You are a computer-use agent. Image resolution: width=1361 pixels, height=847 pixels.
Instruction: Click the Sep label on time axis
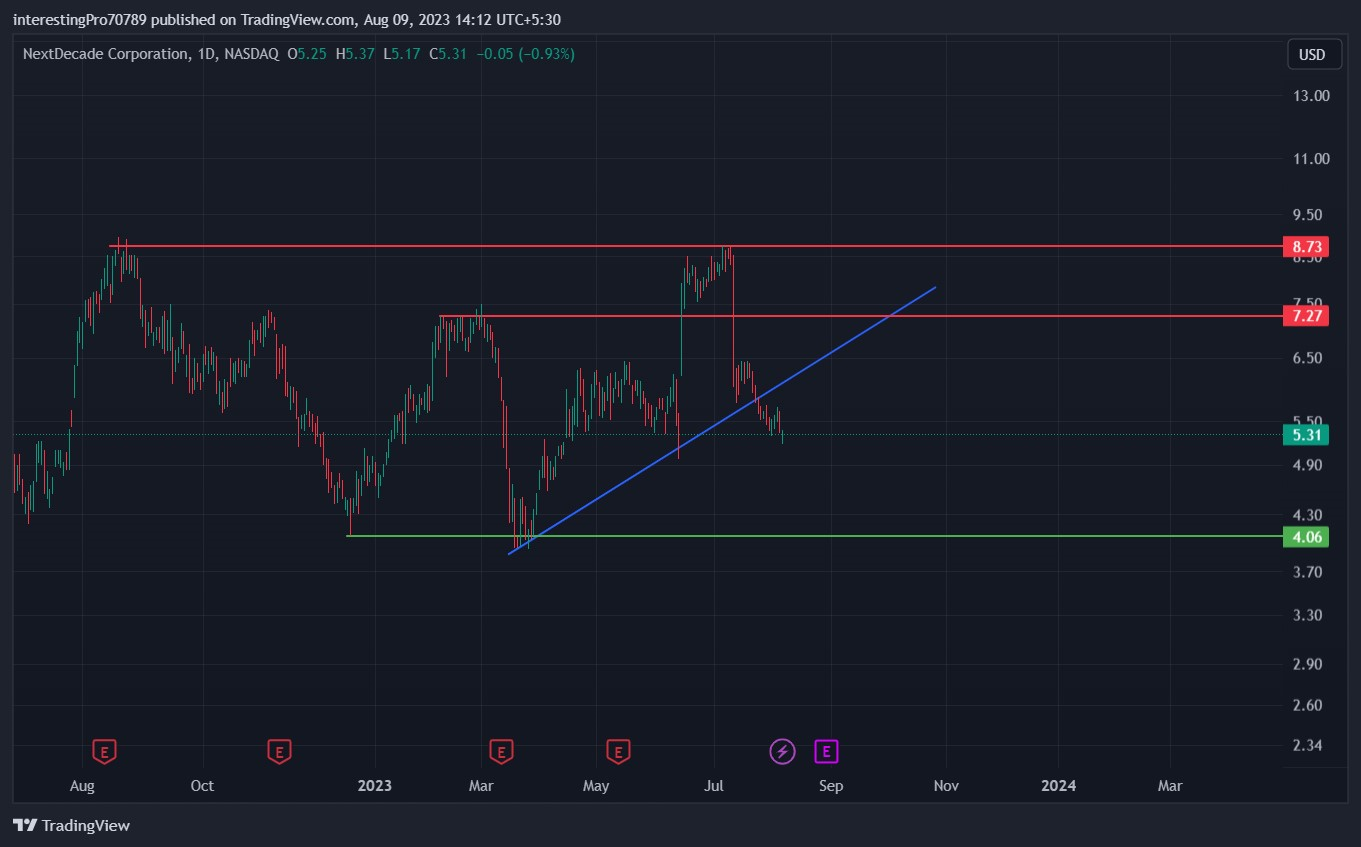tap(830, 786)
